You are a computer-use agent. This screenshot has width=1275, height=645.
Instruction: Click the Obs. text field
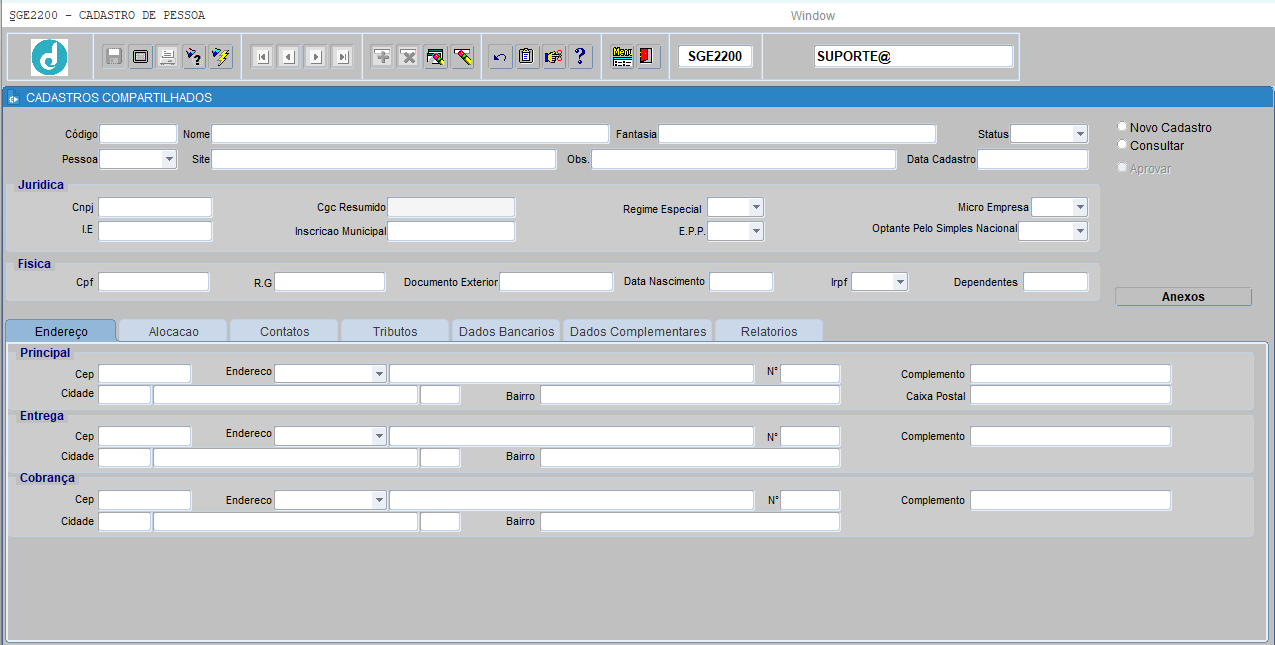tap(744, 159)
